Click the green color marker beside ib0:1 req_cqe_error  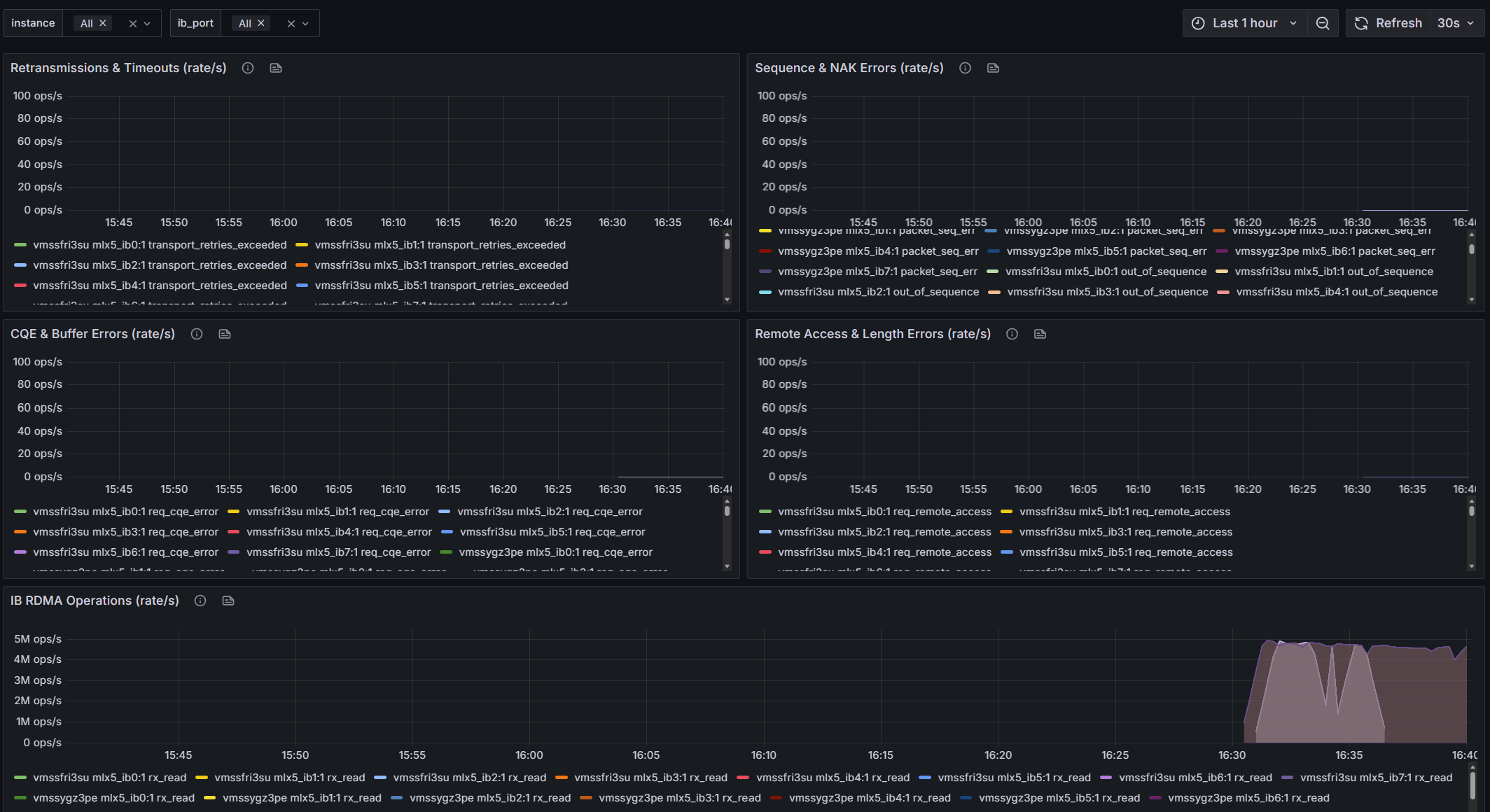click(21, 512)
